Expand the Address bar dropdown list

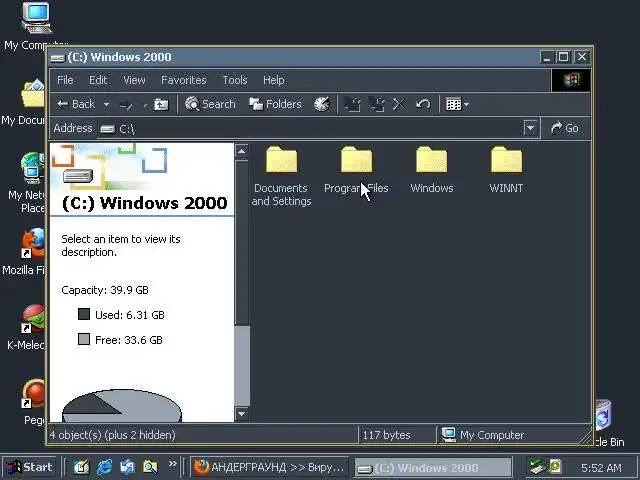(530, 128)
